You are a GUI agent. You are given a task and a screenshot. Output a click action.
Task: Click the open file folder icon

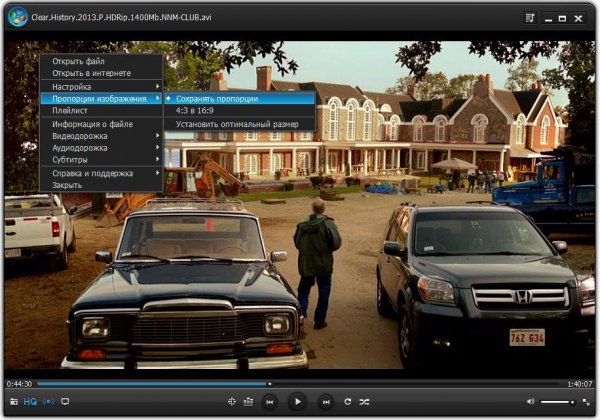14,402
